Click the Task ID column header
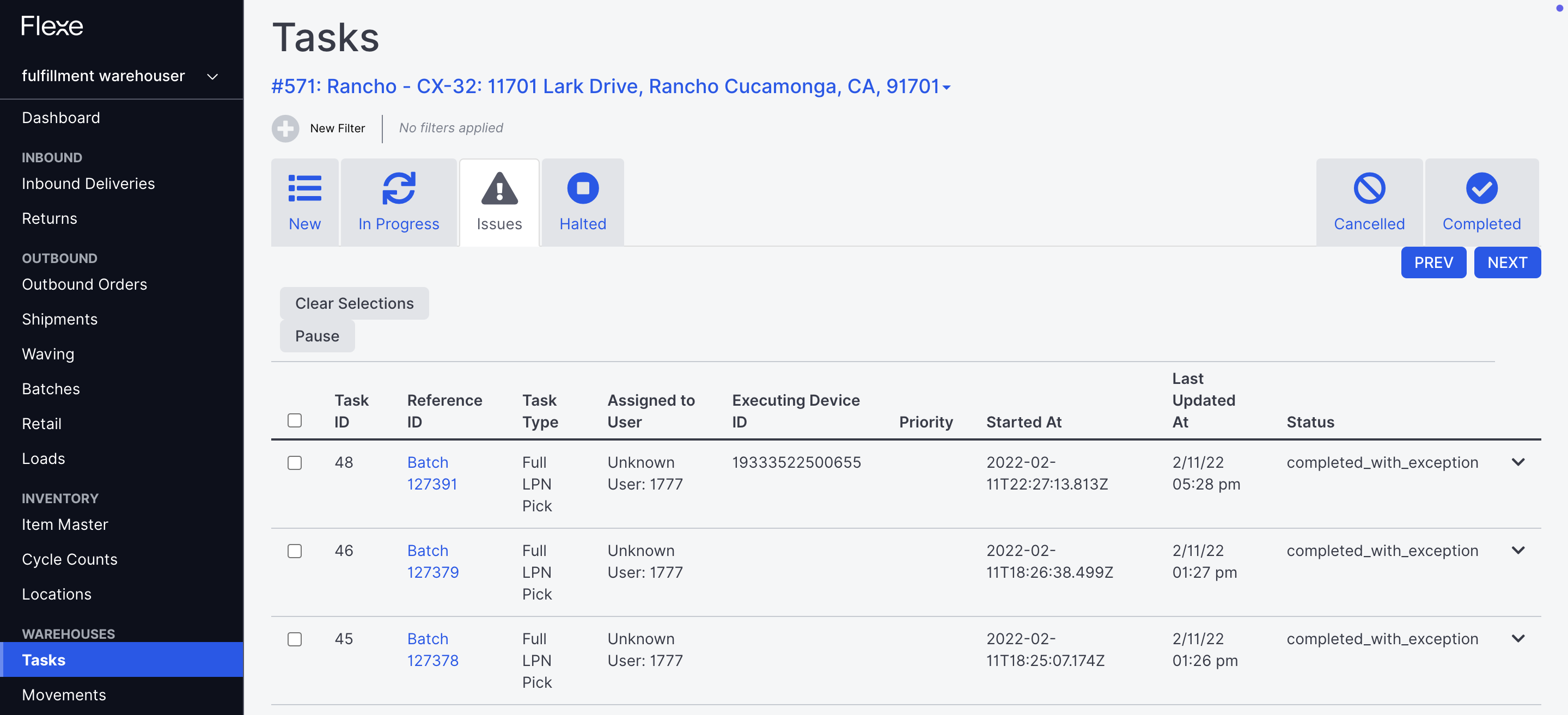This screenshot has width=1568, height=715. point(351,411)
